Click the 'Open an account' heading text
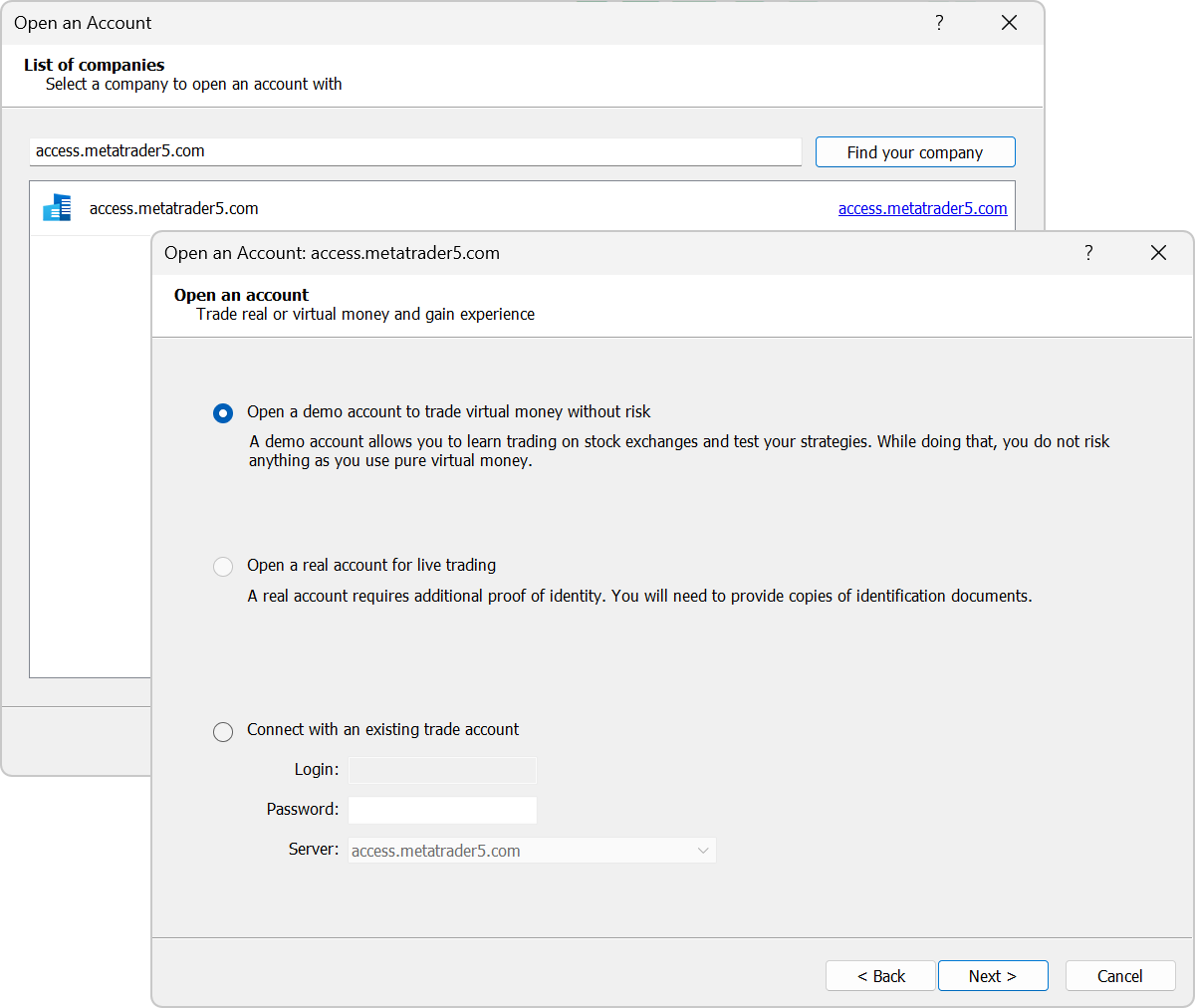1195x1008 pixels. click(x=241, y=295)
